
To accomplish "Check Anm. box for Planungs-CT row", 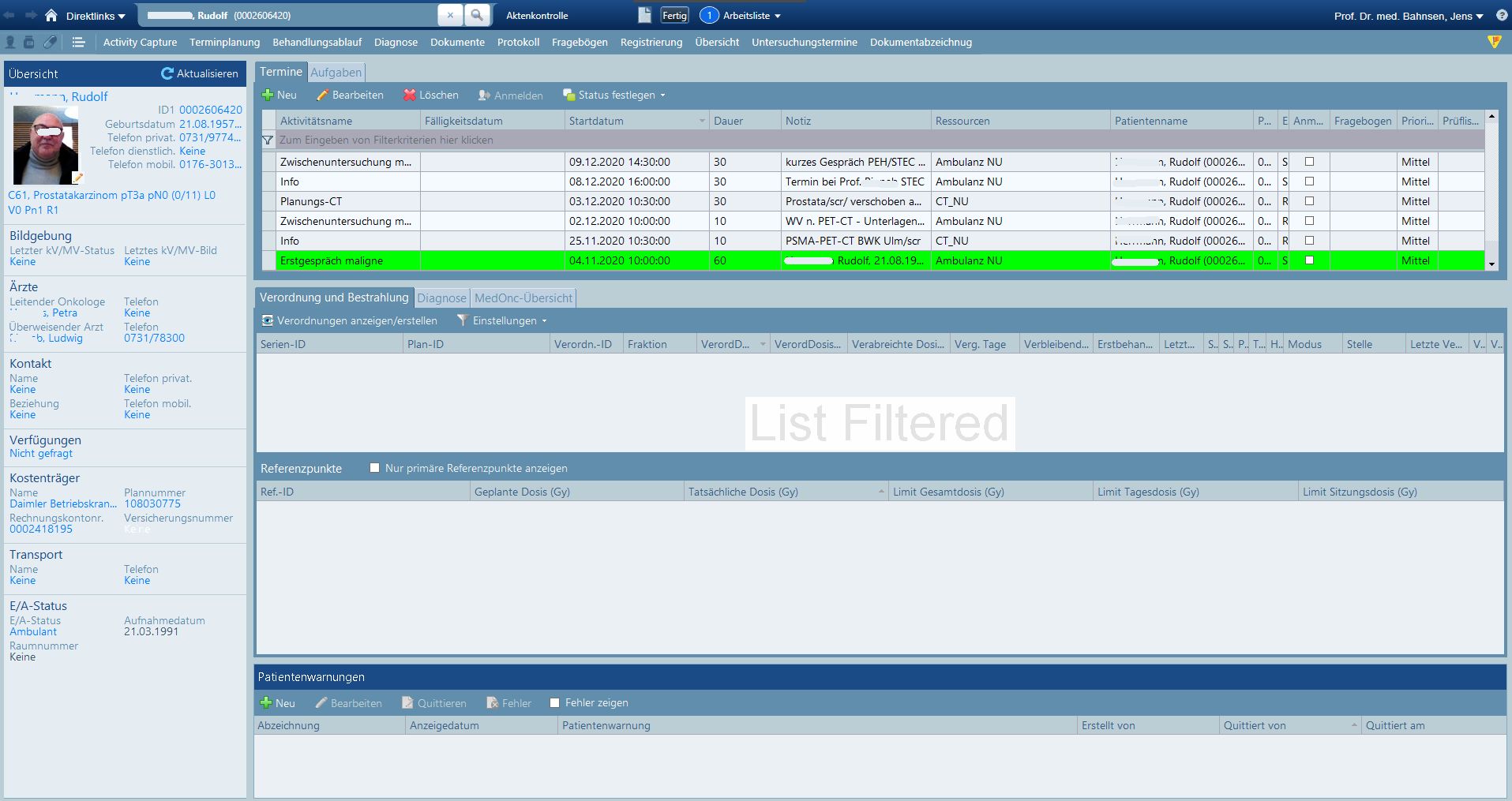I will pyautogui.click(x=1309, y=201).
